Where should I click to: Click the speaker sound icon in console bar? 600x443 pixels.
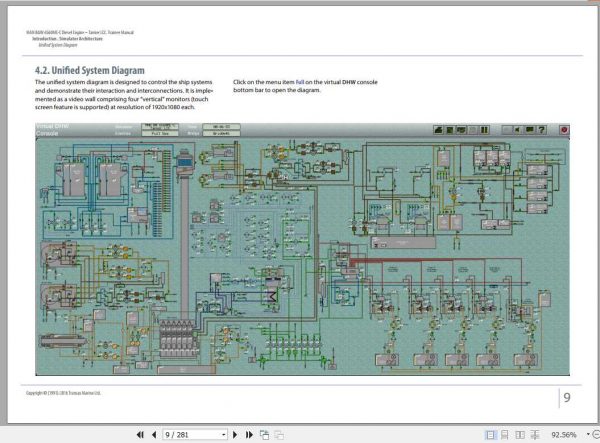517,130
